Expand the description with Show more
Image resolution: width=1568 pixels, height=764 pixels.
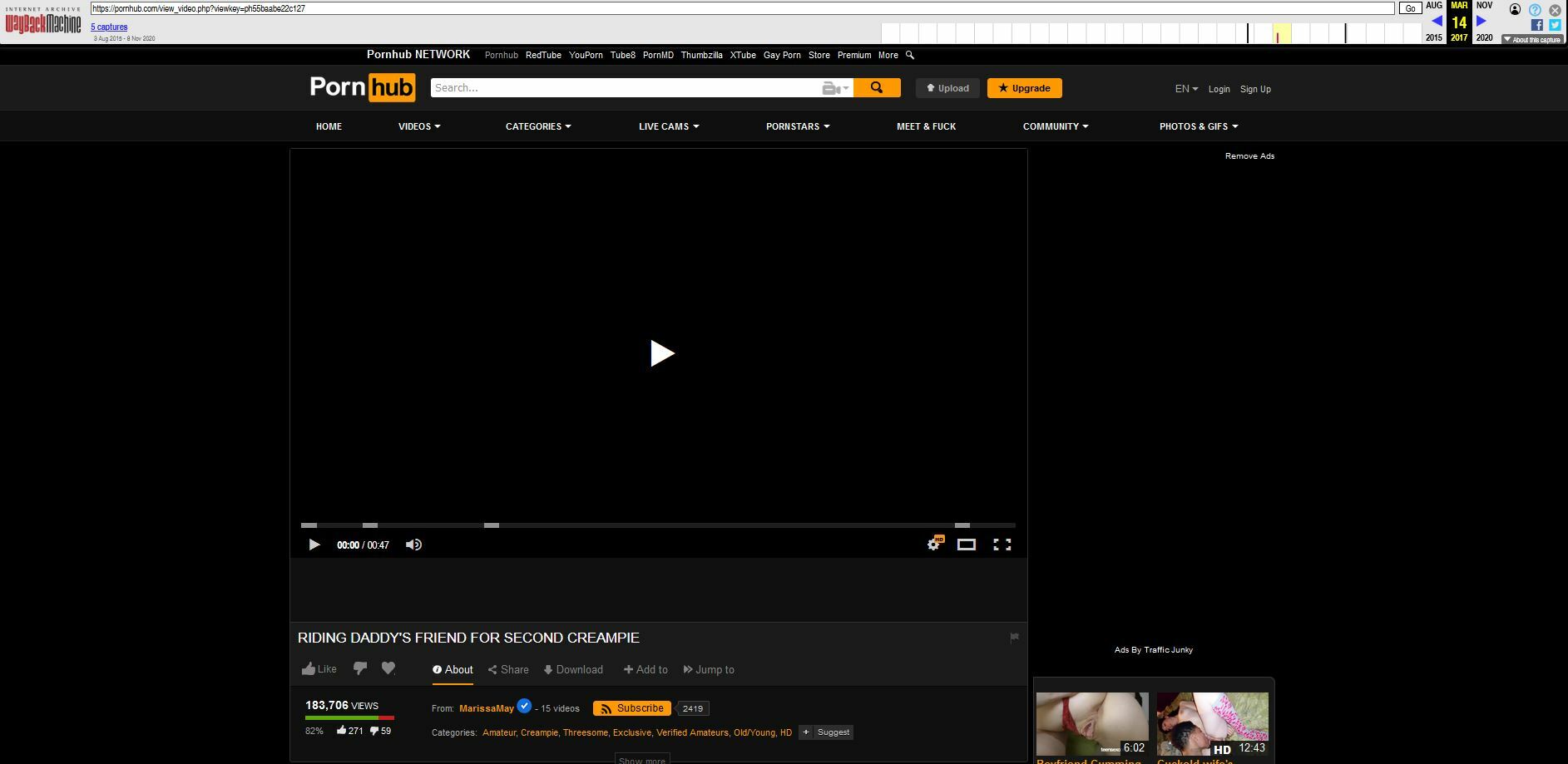(642, 759)
